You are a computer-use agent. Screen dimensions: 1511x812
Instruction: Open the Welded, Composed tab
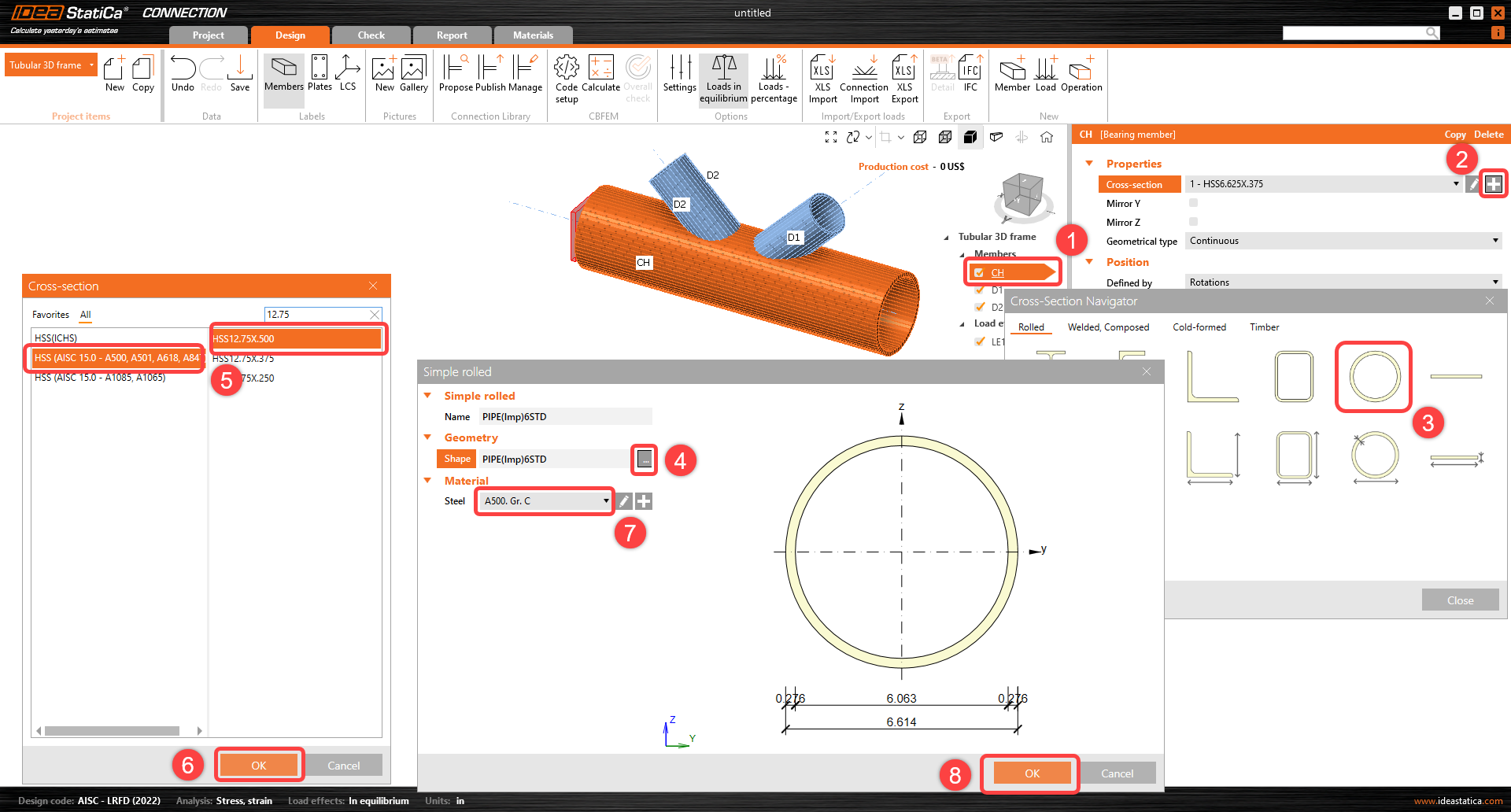pos(1107,327)
